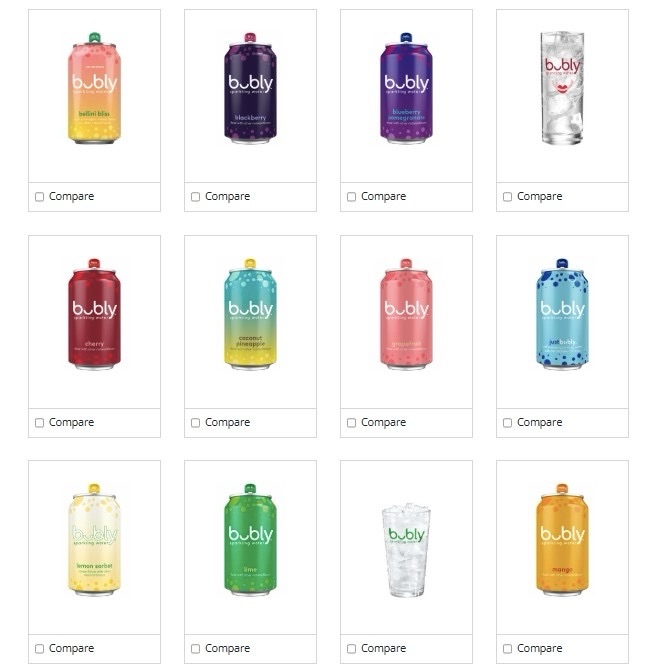Open the blue just bubly can
The image size is (650, 672).
tap(562, 314)
